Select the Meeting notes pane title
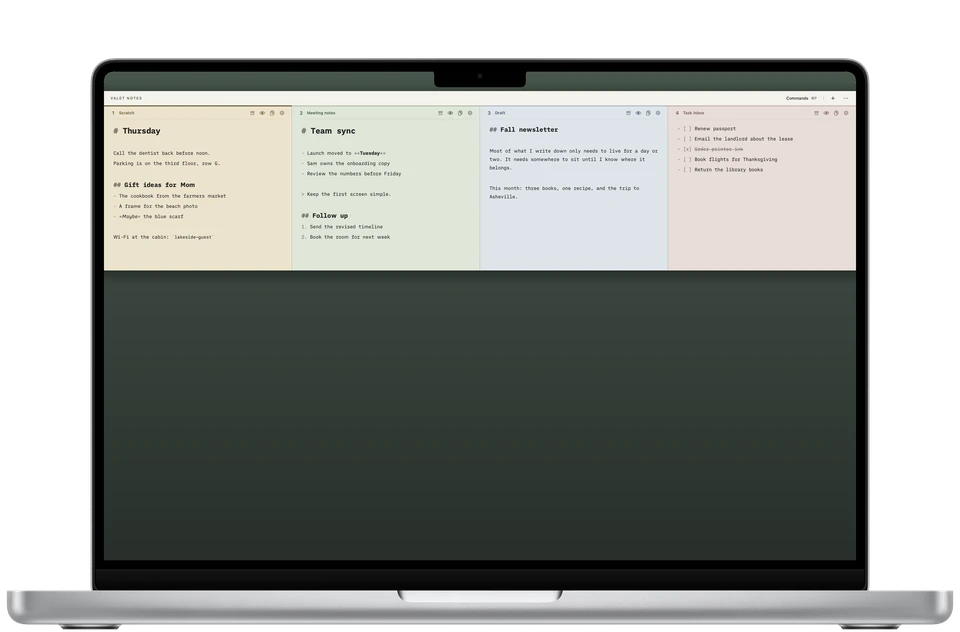The image size is (960, 632). (x=321, y=113)
